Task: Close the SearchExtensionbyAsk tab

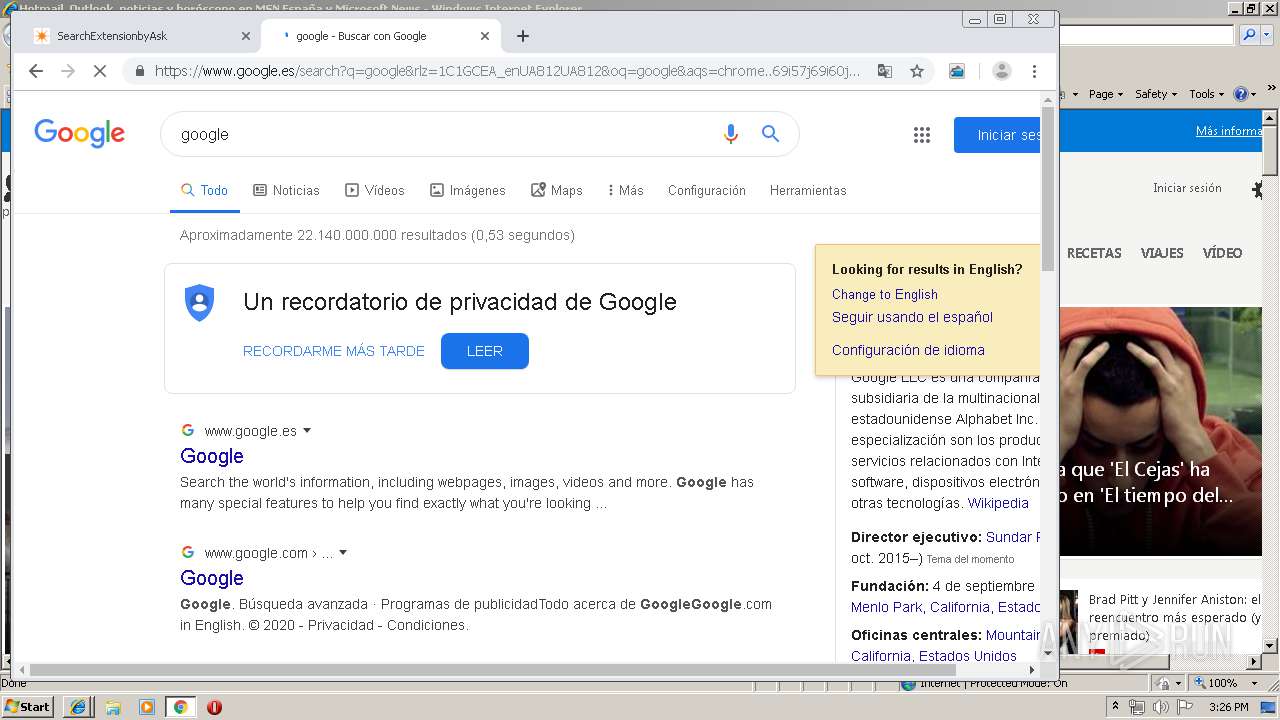Action: [x=246, y=36]
